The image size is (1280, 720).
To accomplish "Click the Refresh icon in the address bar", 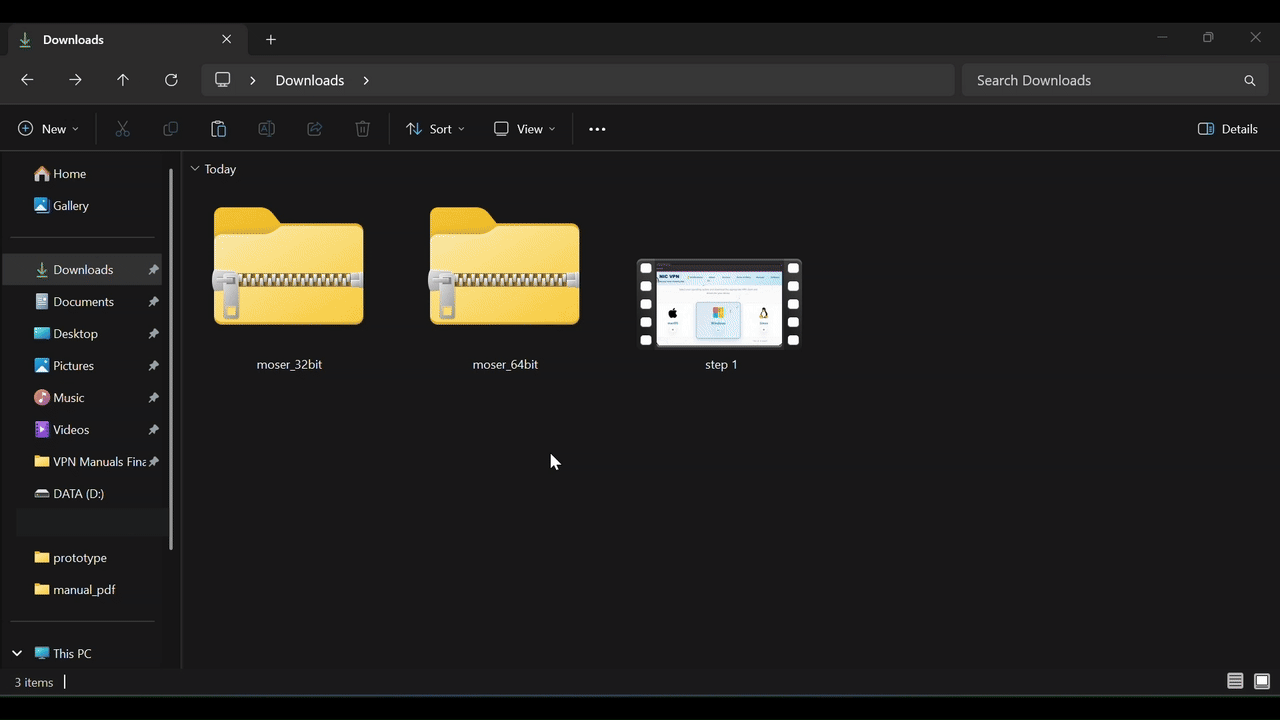I will [x=171, y=80].
